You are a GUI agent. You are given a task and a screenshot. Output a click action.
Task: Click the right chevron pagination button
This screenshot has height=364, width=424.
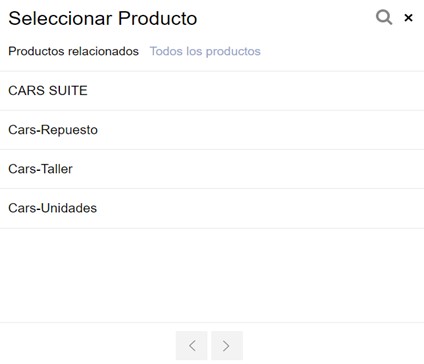(x=227, y=346)
